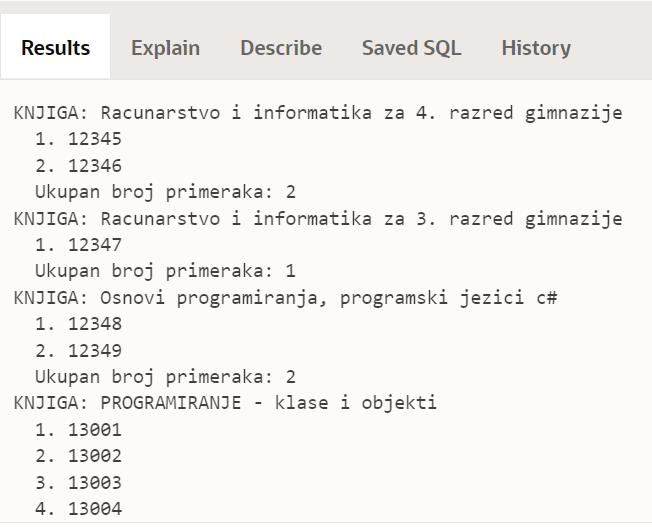Open the Explain tab
Screen dimensions: 652x527
[x=165, y=48]
